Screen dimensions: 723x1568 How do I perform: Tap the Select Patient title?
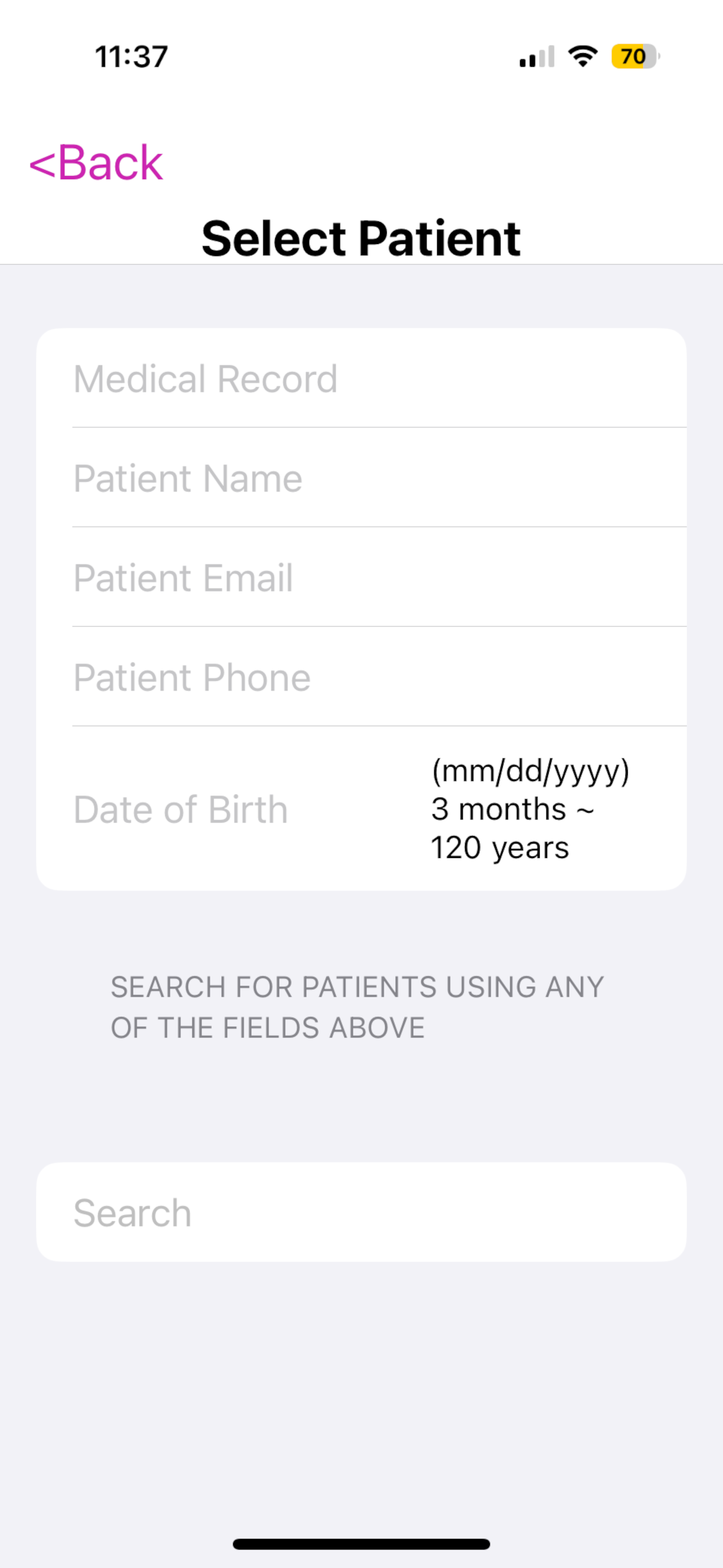tap(361, 238)
